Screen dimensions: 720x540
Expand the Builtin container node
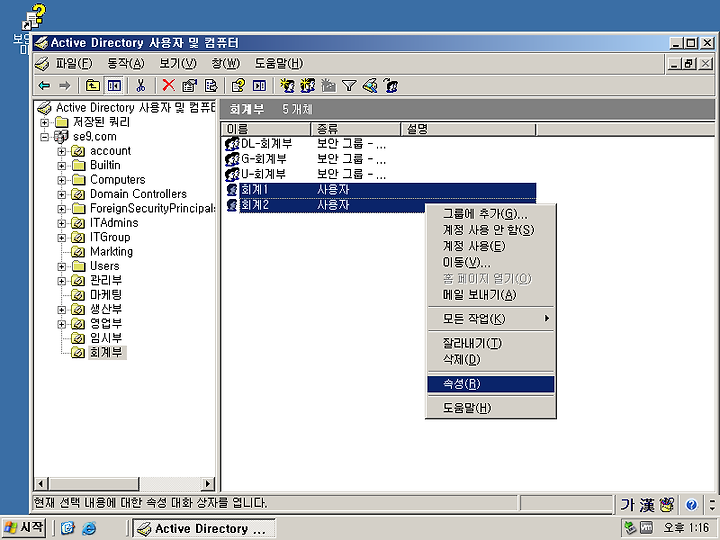62,166
